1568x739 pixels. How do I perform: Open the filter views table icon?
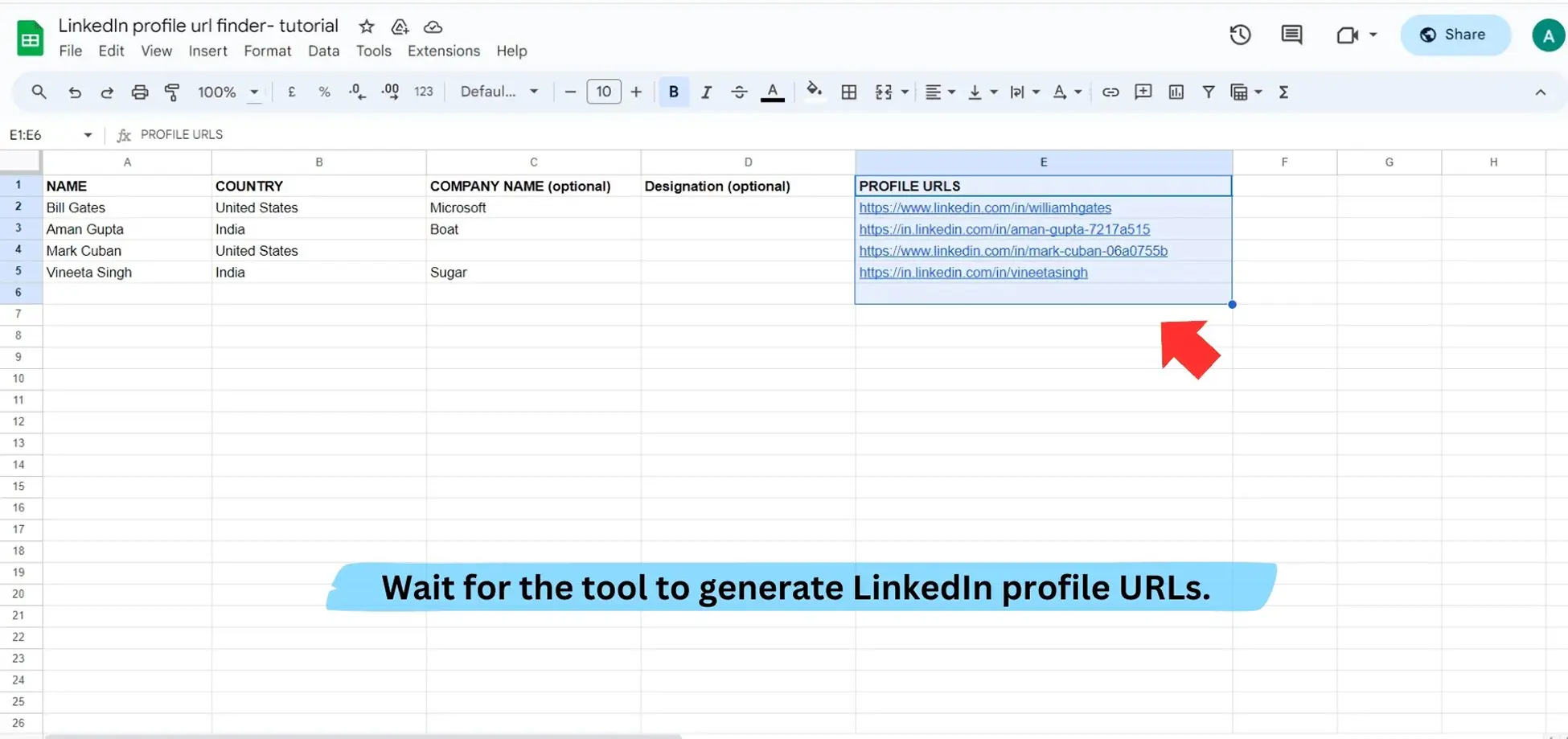[x=1239, y=92]
